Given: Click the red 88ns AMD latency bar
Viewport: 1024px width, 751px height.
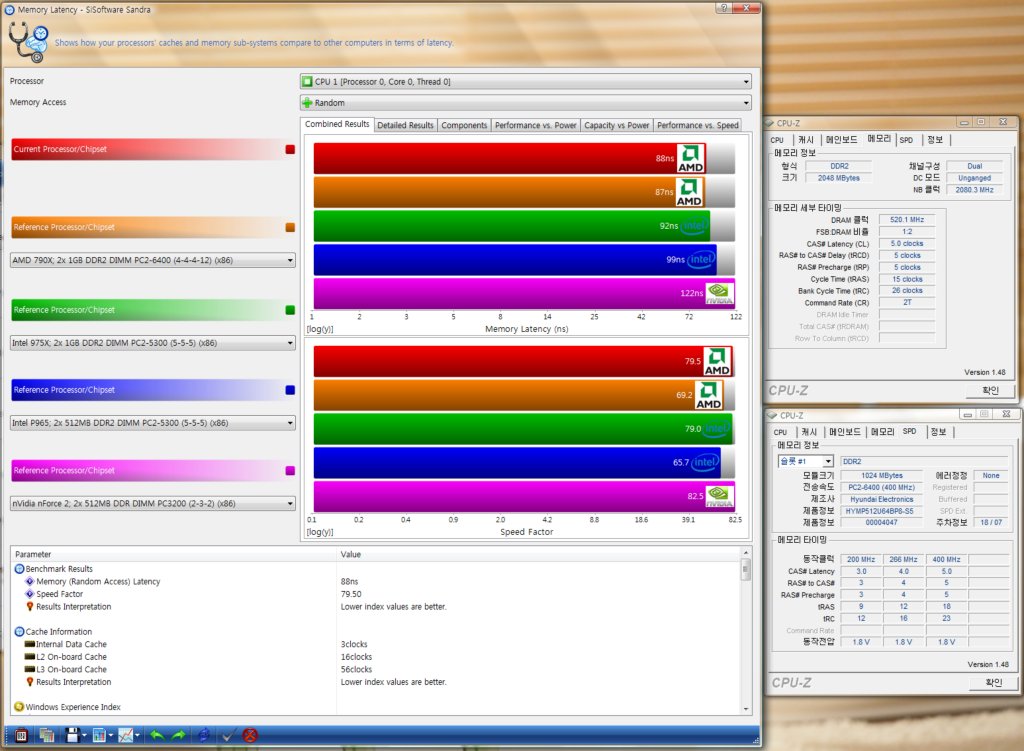Looking at the screenshot, I should tap(509, 158).
